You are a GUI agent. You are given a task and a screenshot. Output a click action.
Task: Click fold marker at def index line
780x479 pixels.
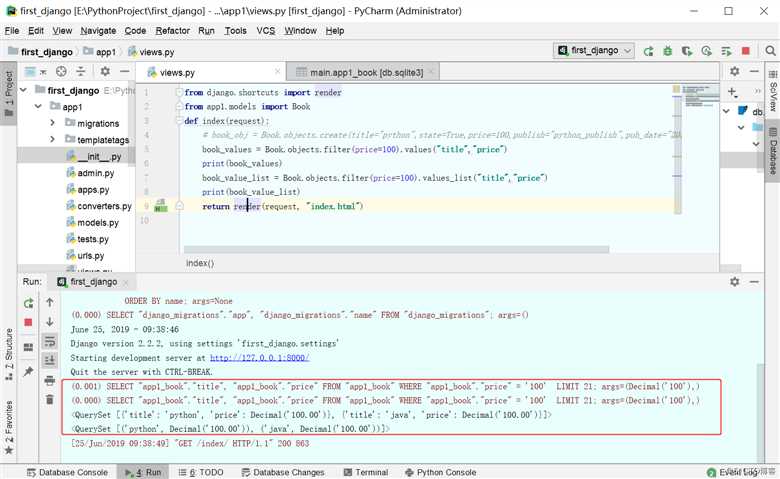[180, 120]
